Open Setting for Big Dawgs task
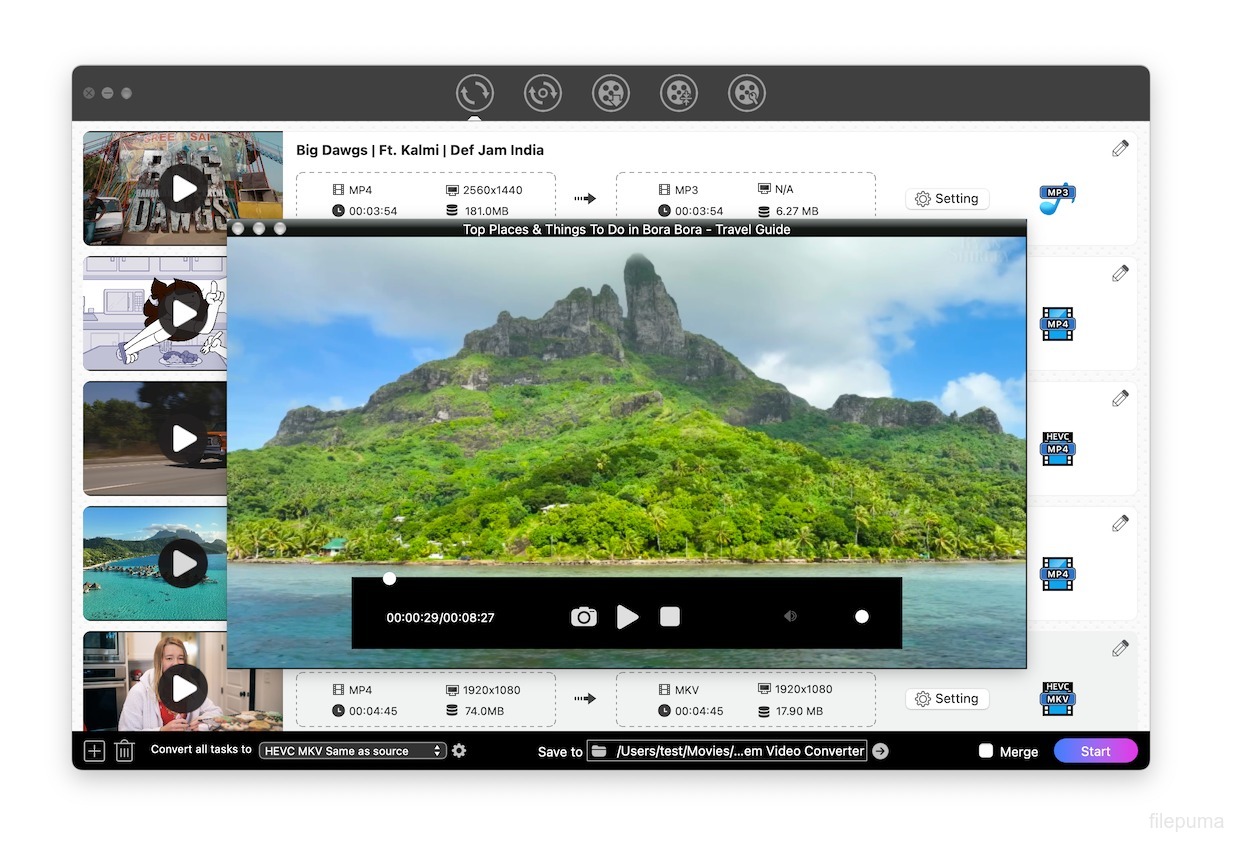Image resolution: width=1236 pixels, height=843 pixels. point(947,199)
